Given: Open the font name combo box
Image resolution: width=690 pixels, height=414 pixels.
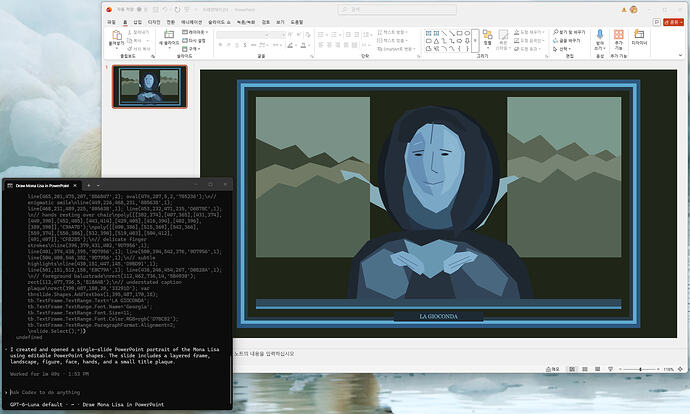Looking at the screenshot, I should coord(242,34).
